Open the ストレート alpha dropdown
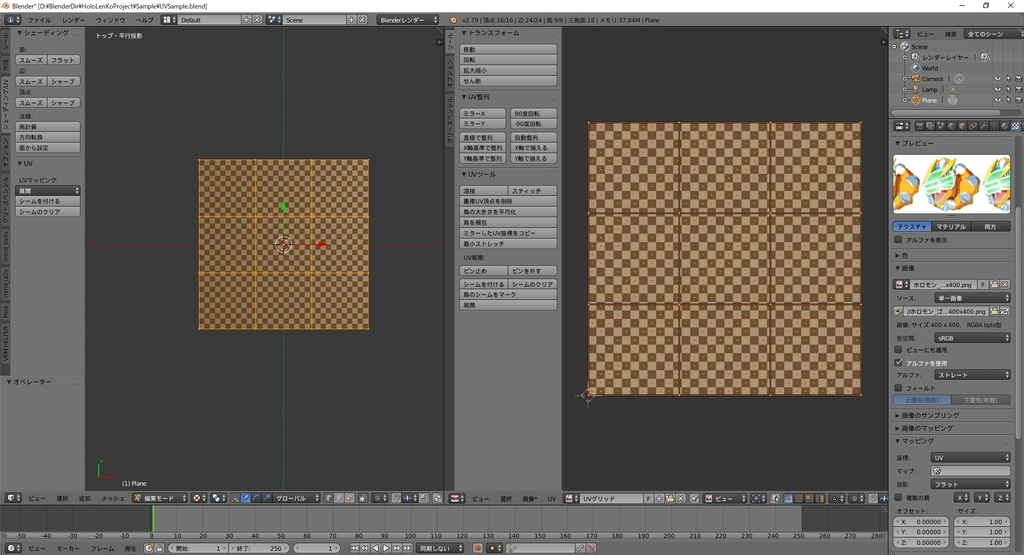Image resolution: width=1024 pixels, height=555 pixels. coord(972,375)
